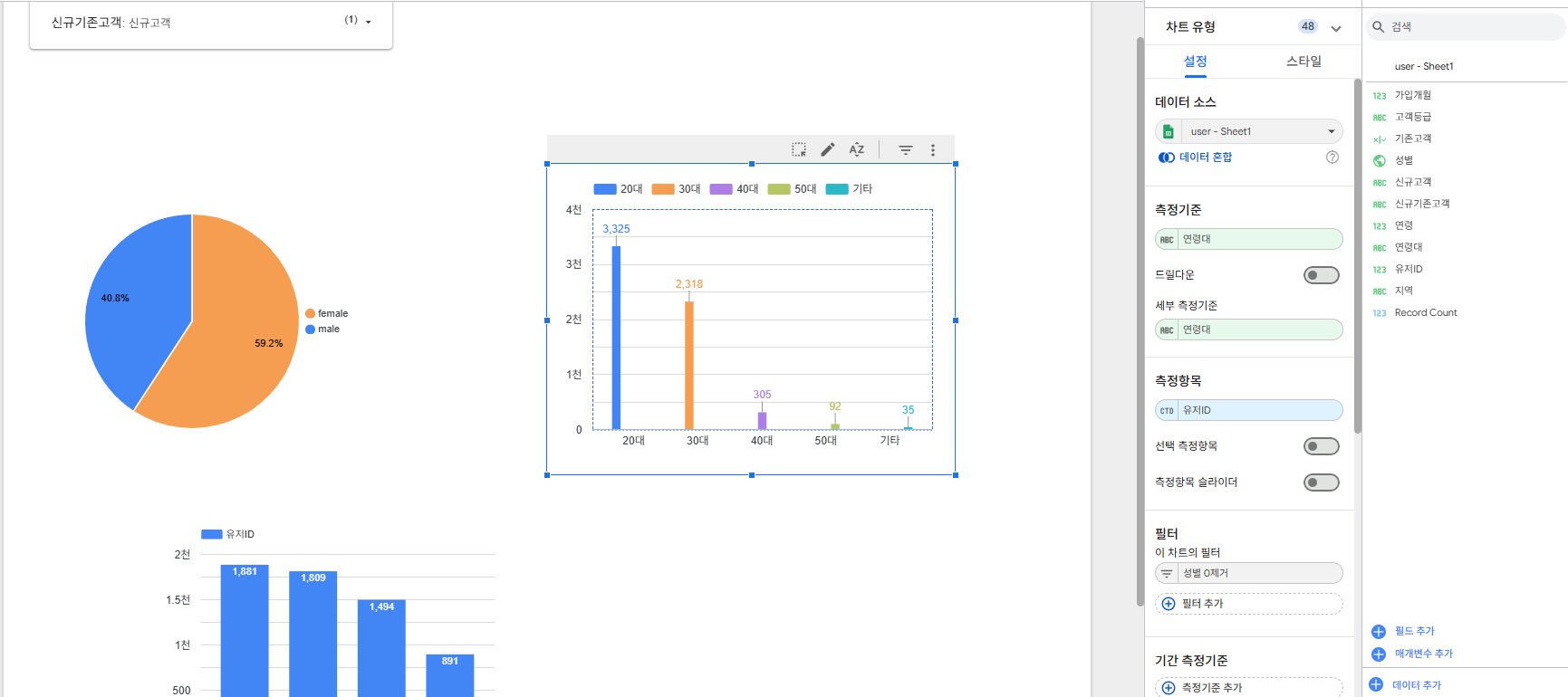Screen dimensions: 1568x697
Task: Click the ABC icon on 세부 측정기준 연령대 chip
Action: pos(1167,330)
